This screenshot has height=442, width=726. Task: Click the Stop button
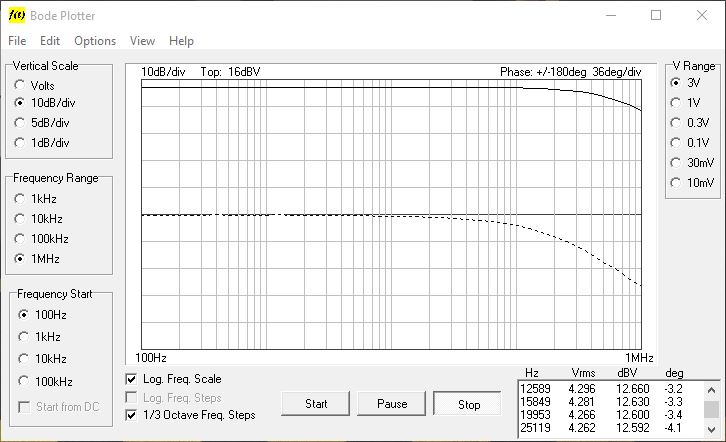point(468,404)
